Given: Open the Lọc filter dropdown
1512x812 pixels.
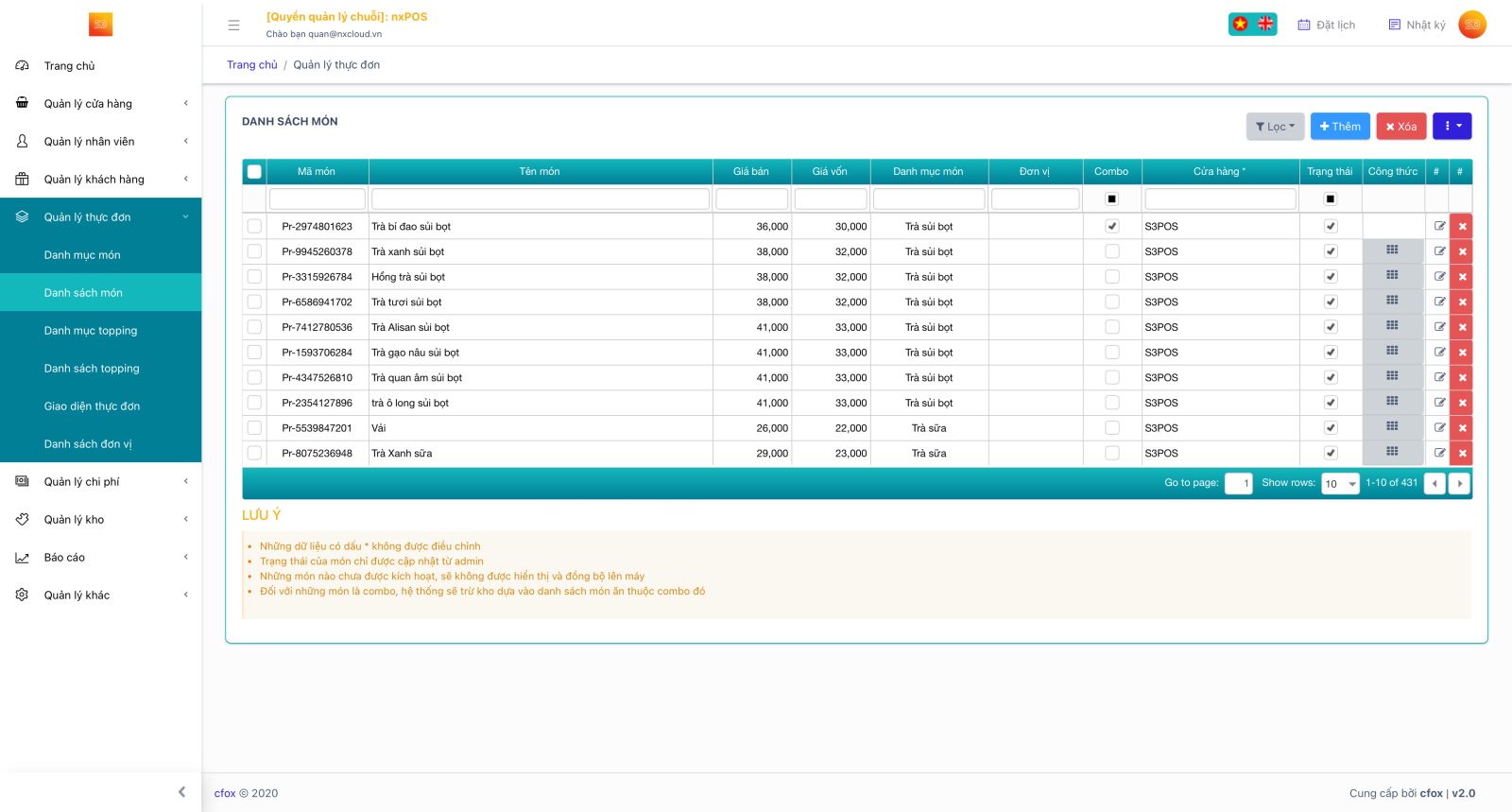Looking at the screenshot, I should coord(1275,127).
